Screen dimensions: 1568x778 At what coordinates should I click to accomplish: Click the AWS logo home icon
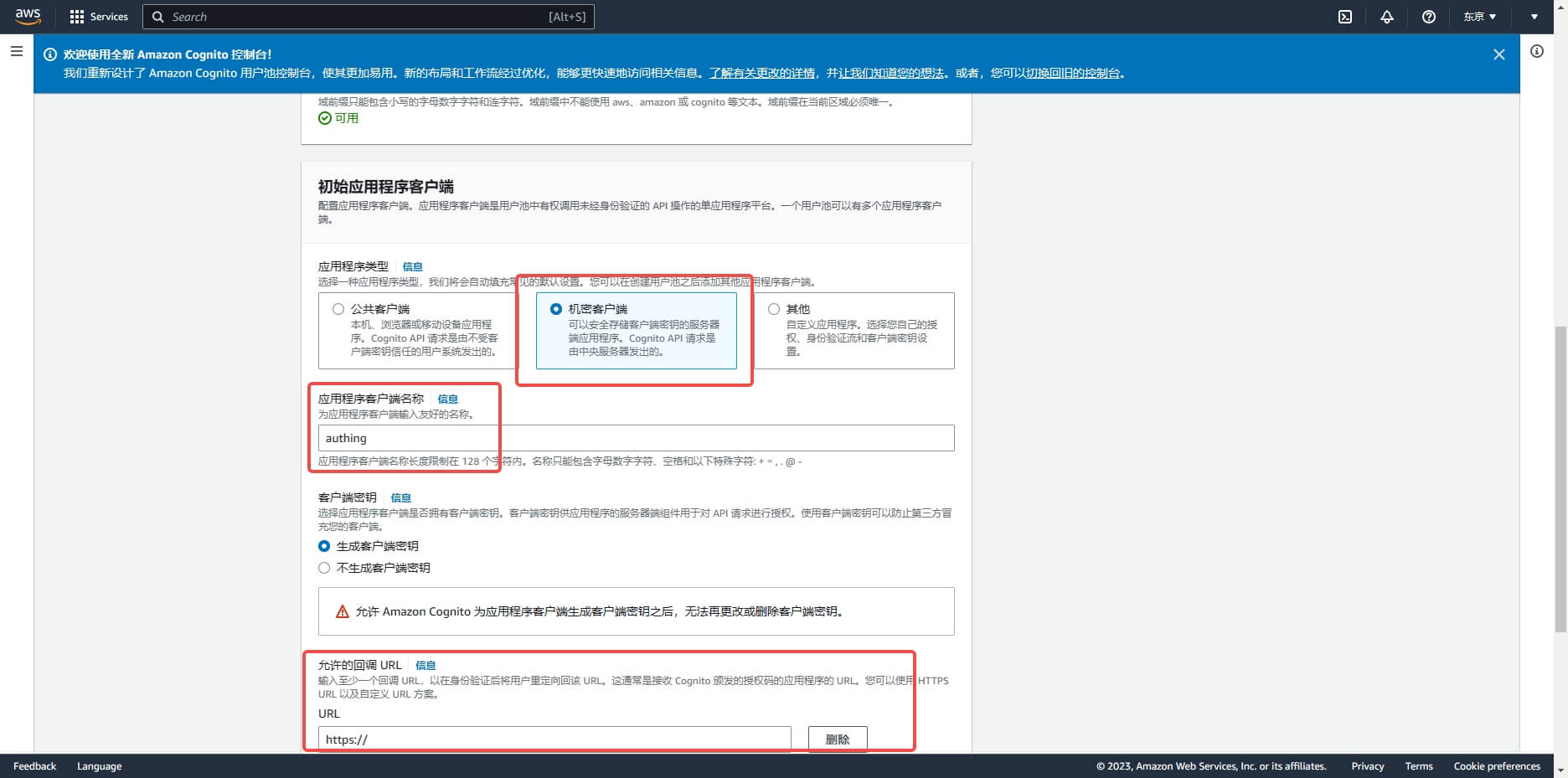coord(28,17)
